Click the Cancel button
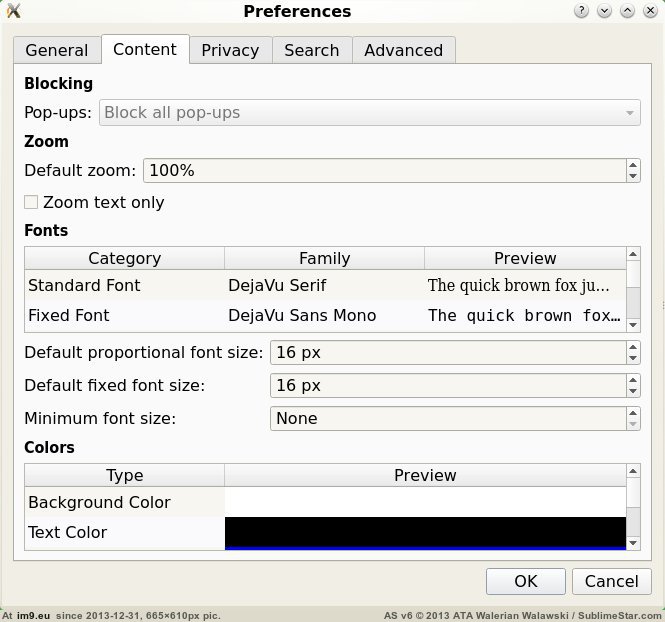665x622 pixels. tap(611, 581)
